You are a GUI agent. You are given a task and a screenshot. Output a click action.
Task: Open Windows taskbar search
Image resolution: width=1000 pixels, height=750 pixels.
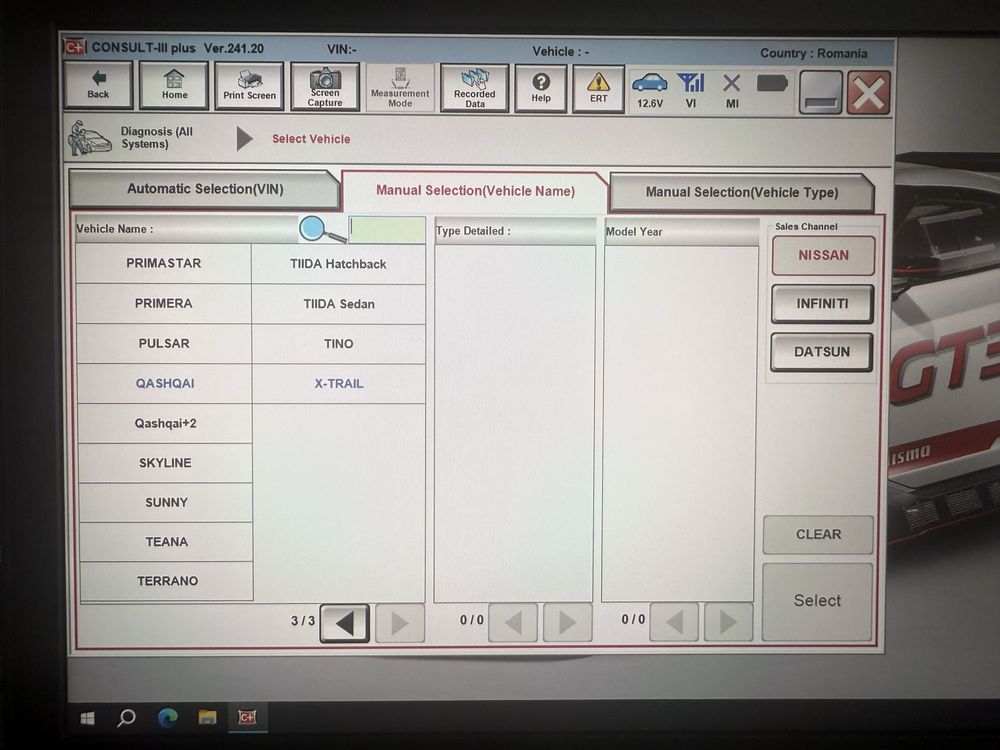[126, 718]
